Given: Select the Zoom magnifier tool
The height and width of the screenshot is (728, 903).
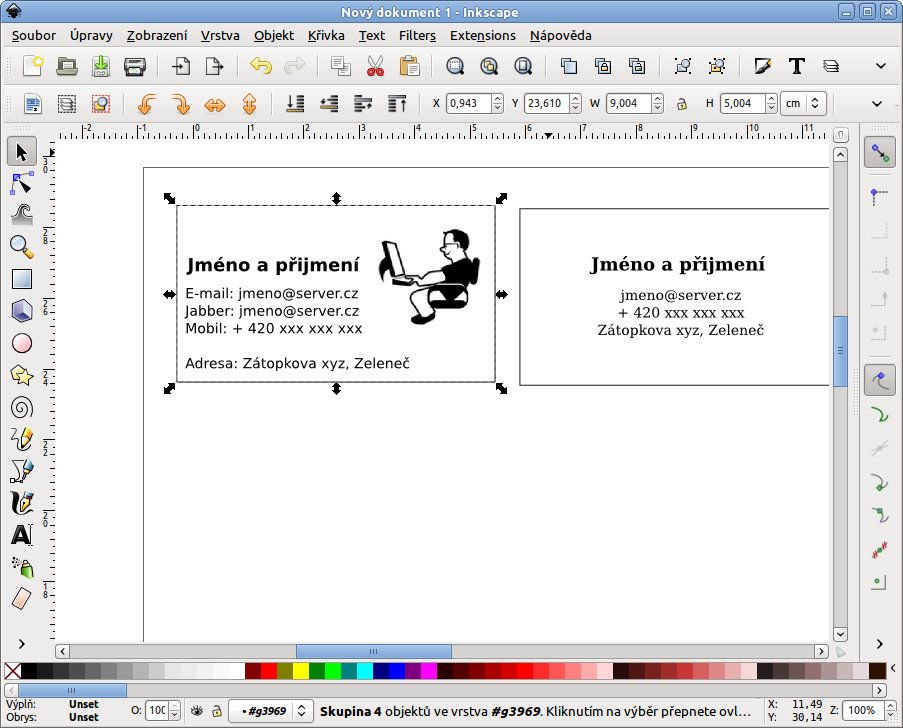Looking at the screenshot, I should 21,246.
